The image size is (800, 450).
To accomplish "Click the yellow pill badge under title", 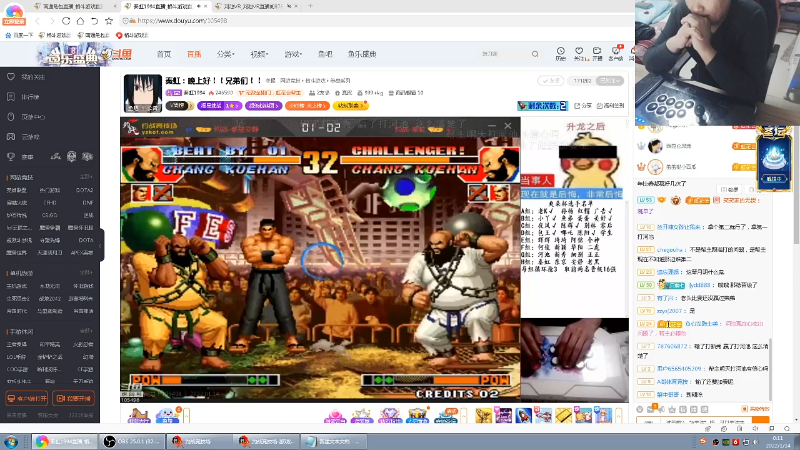I will pyautogui.click(x=350, y=106).
